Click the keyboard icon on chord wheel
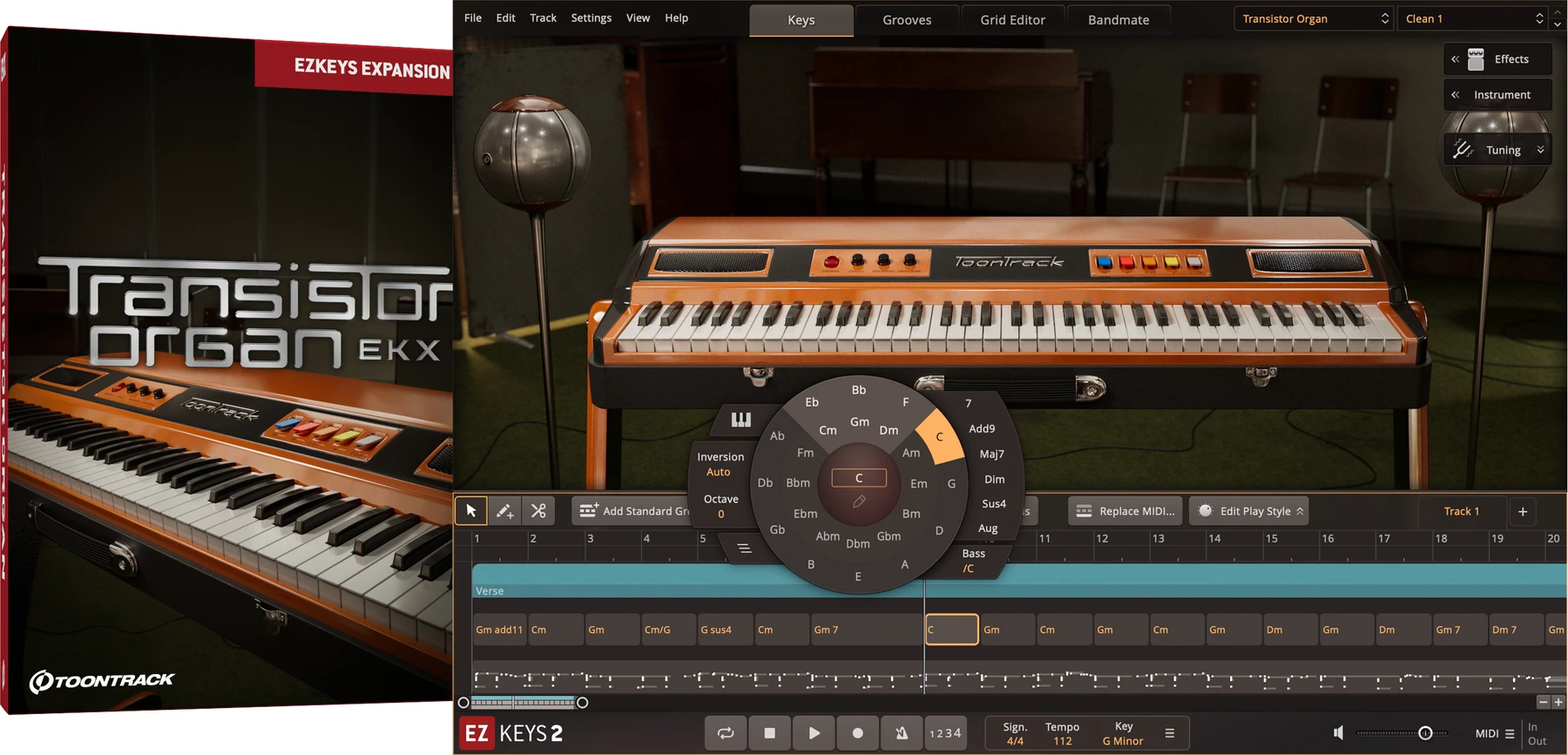Screen dimensions: 1568x755 (740, 421)
